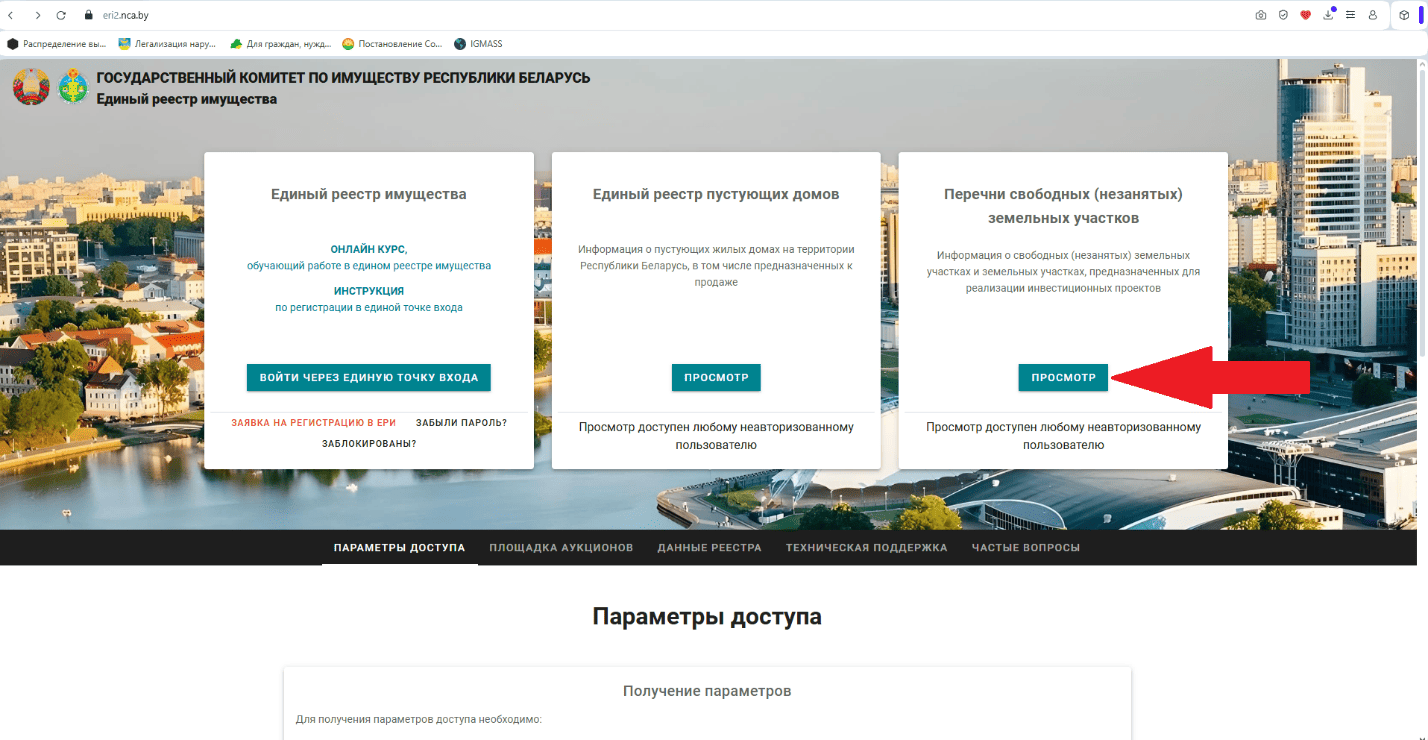Click 'ВОЙТИ ЧЕРЕЗ ЕДИНУЮ ТОЧКУ ВХОДА' button
This screenshot has height=740, width=1428.
[369, 378]
